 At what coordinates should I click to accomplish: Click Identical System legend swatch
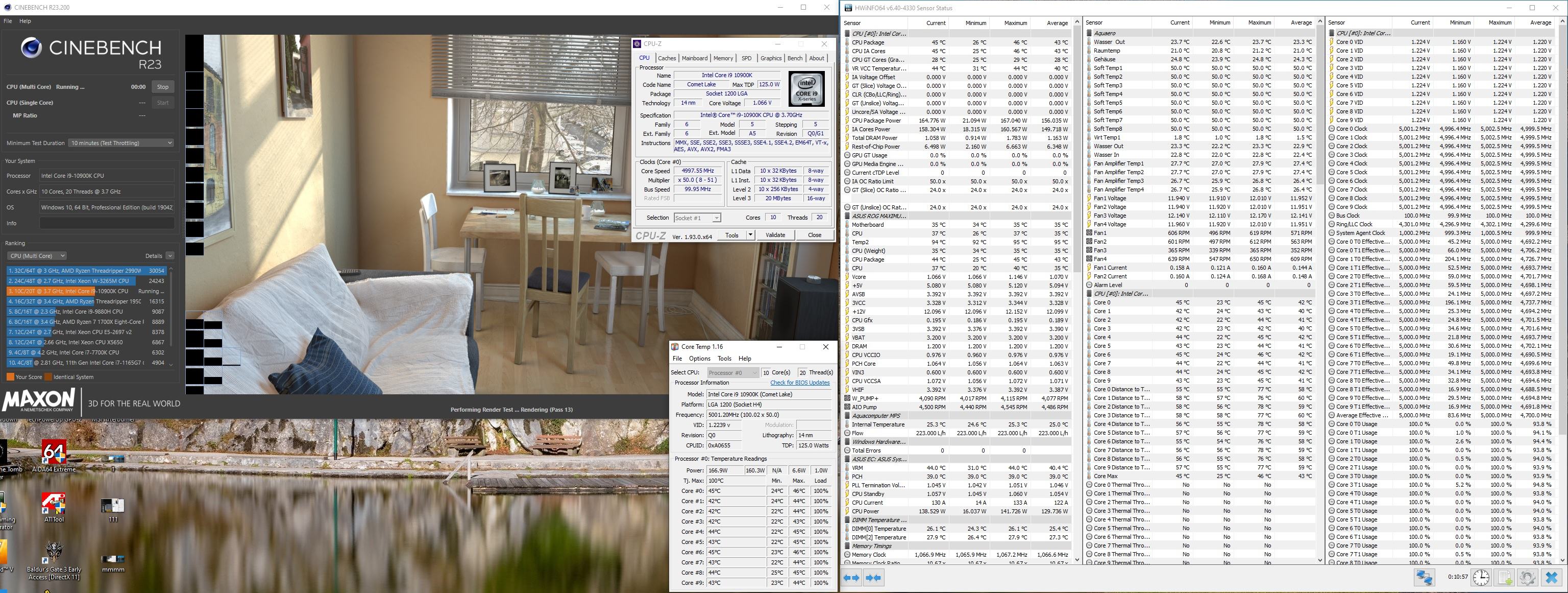pos(48,377)
